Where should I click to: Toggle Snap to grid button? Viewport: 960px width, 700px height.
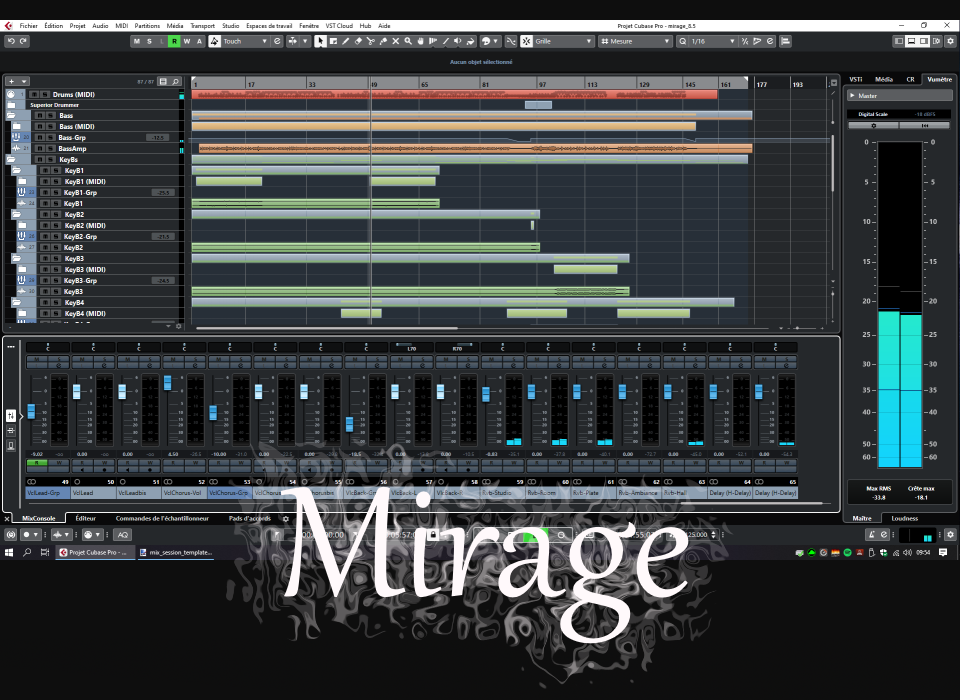(527, 41)
